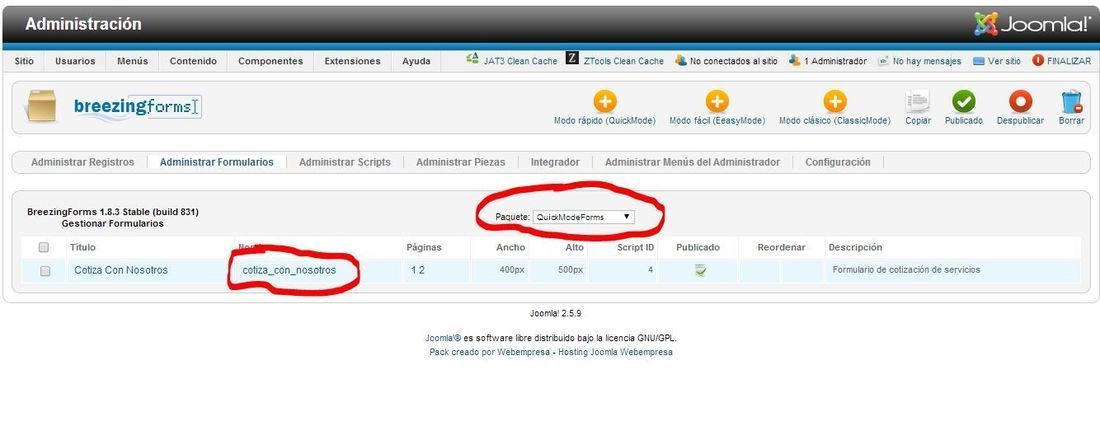This screenshot has width=1100, height=426.
Task: Open the Usuarios menu
Action: [75, 61]
